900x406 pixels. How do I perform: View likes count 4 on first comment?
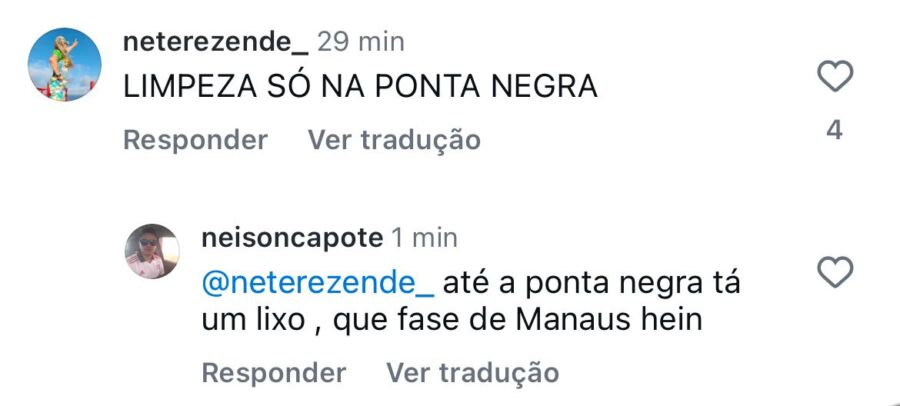835,130
